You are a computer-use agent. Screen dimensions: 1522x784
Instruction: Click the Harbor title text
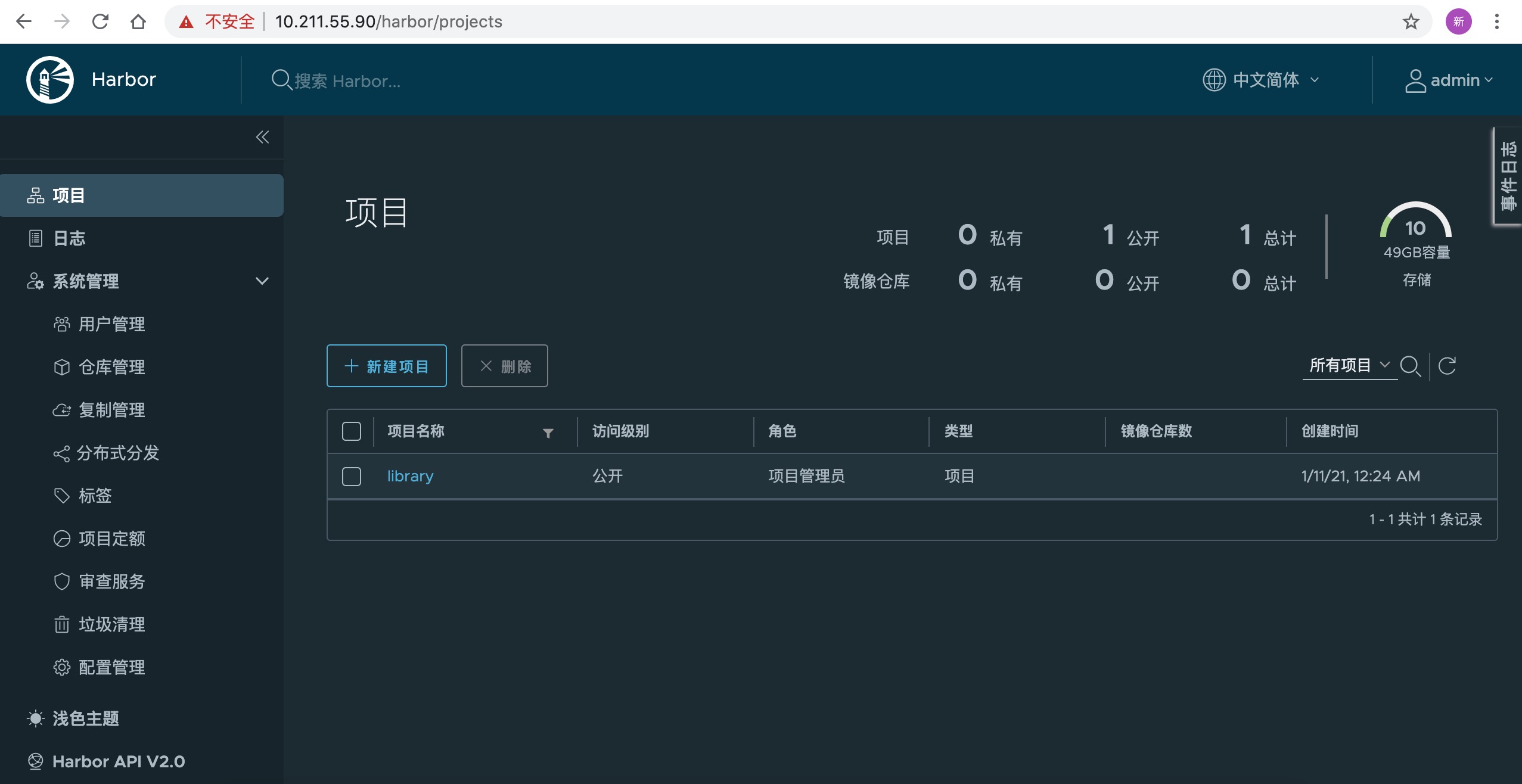(x=124, y=79)
